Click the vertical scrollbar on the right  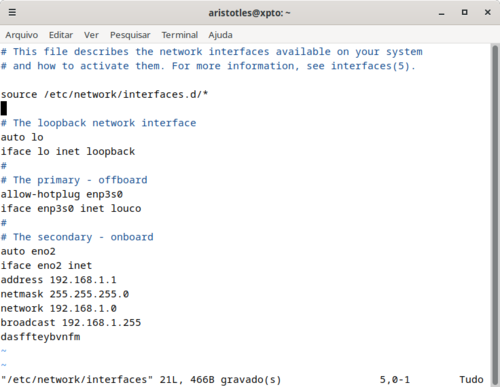point(495,213)
